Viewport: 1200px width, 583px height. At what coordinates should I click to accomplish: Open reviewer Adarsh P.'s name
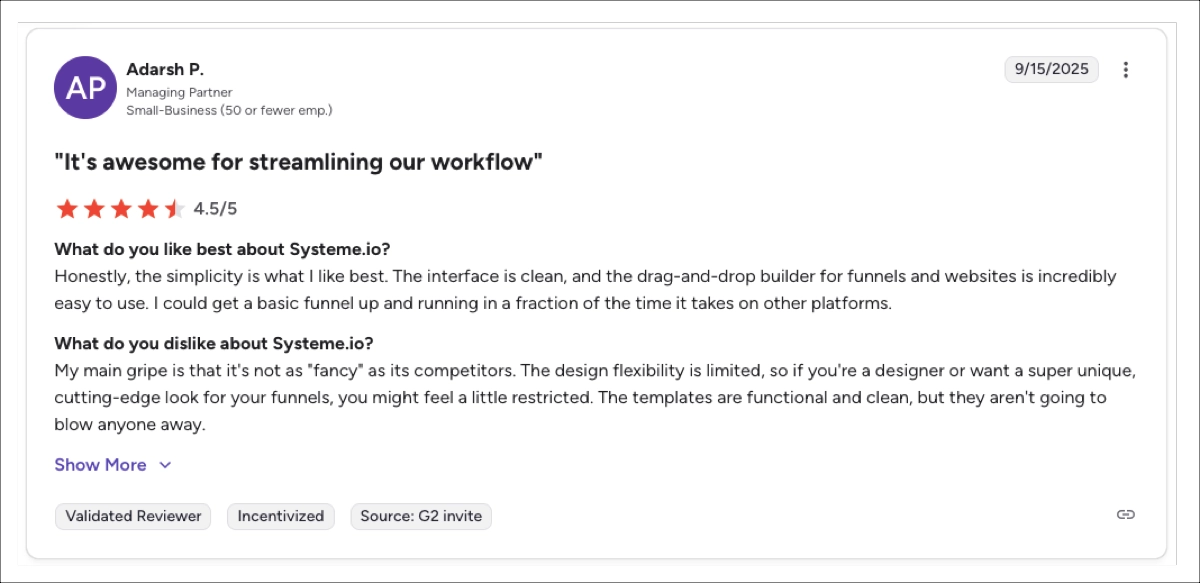[165, 69]
